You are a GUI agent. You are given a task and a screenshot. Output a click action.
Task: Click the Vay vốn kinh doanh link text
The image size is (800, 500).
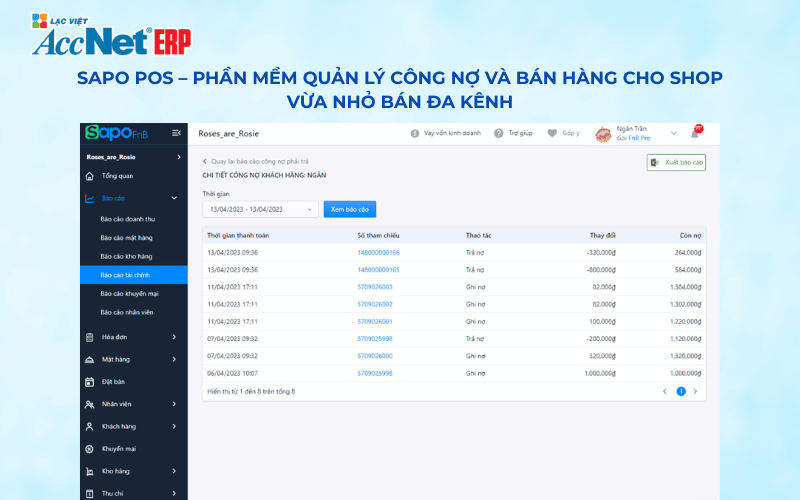pos(452,133)
